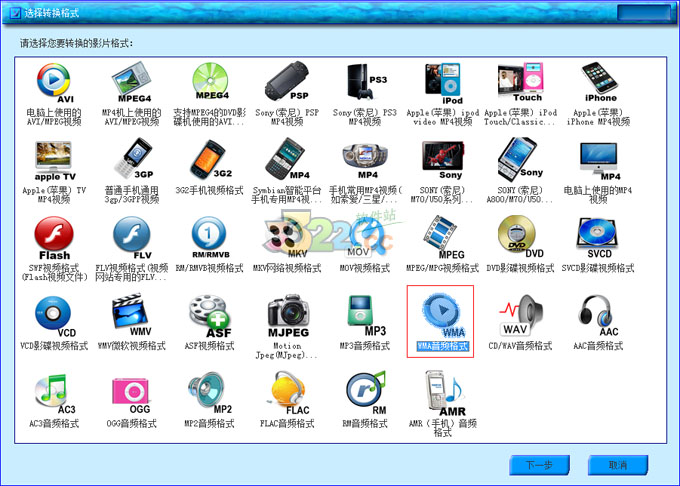Choose the red Flash SWF icon
The image size is (680, 486).
(54, 238)
